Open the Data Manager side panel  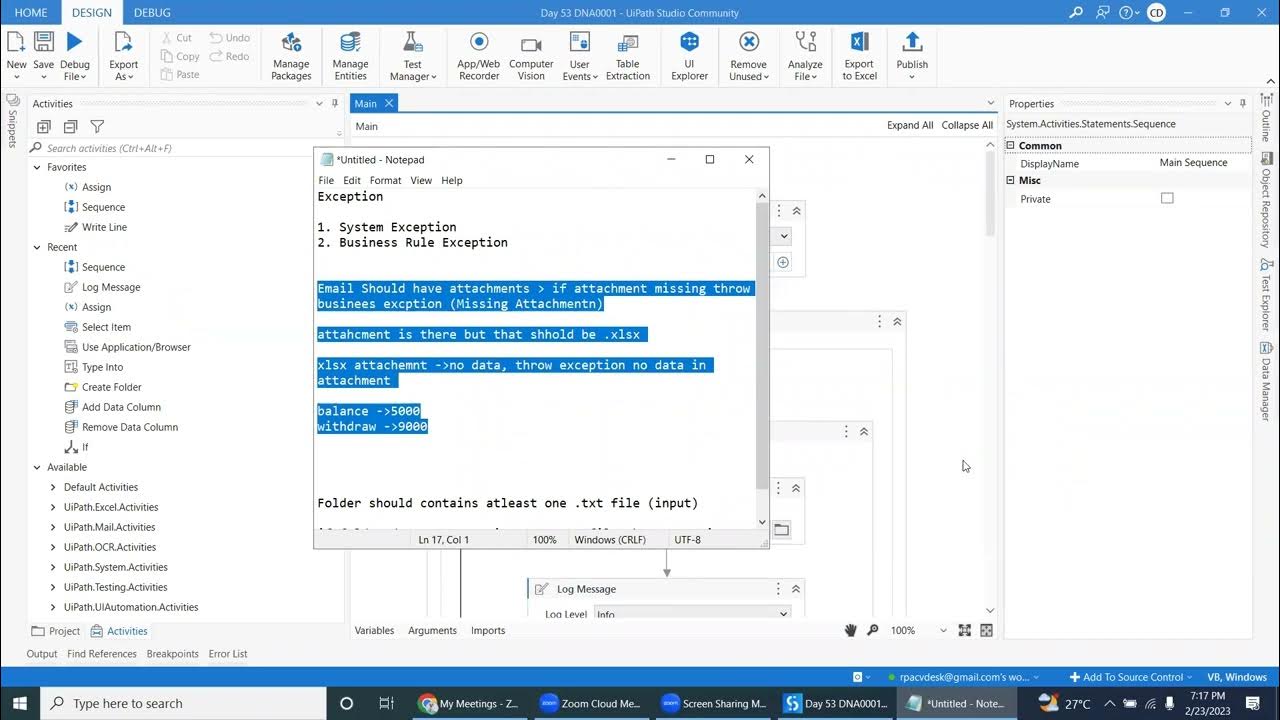point(1266,380)
